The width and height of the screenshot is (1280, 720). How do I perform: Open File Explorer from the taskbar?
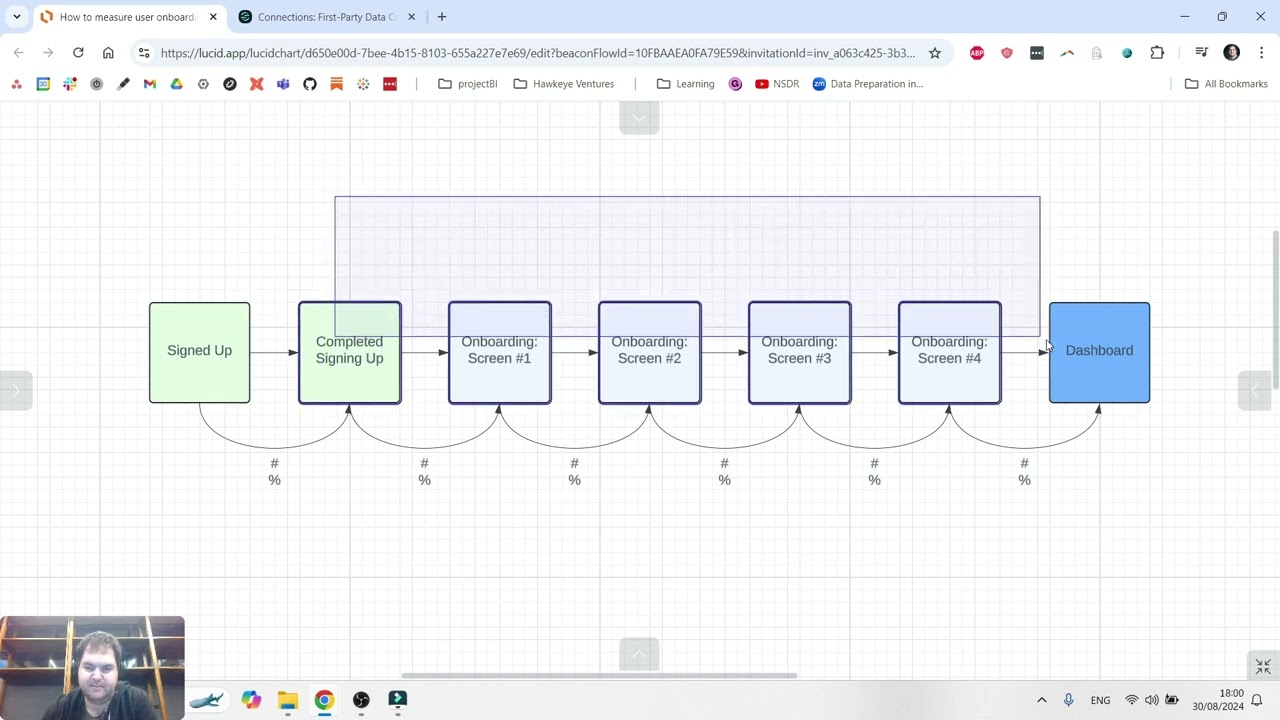[x=288, y=700]
